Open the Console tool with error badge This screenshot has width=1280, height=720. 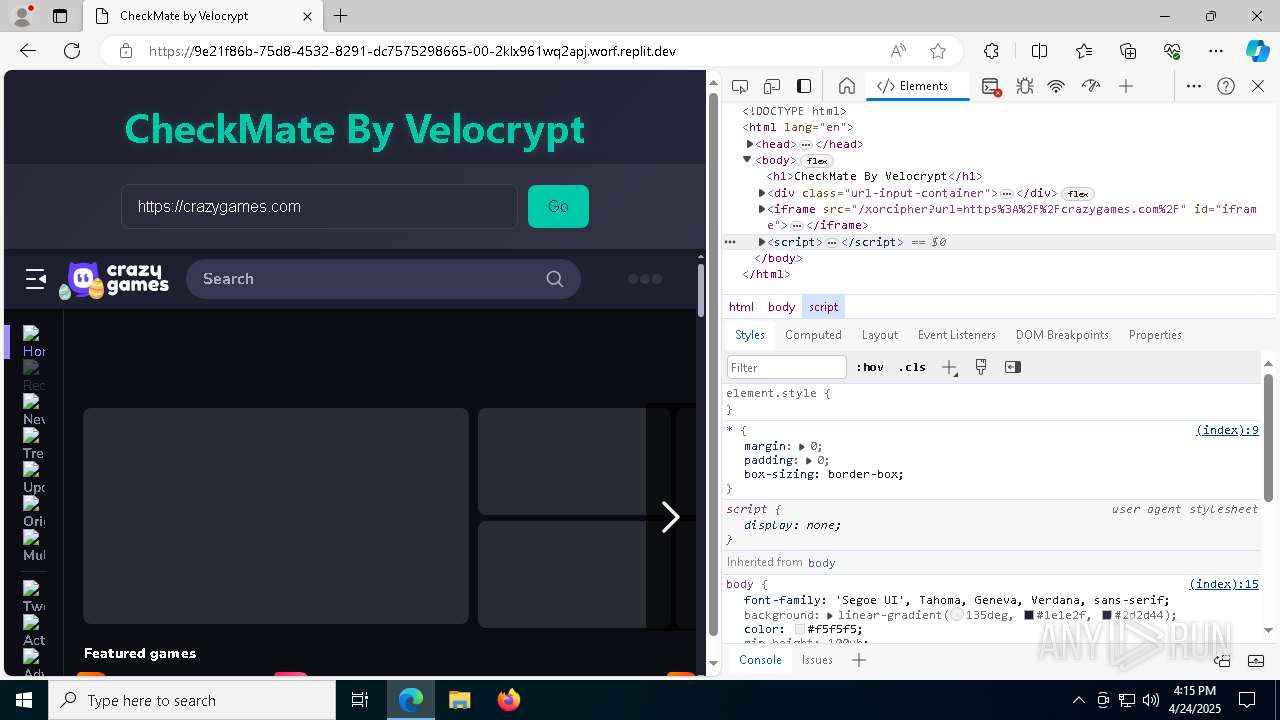(991, 87)
